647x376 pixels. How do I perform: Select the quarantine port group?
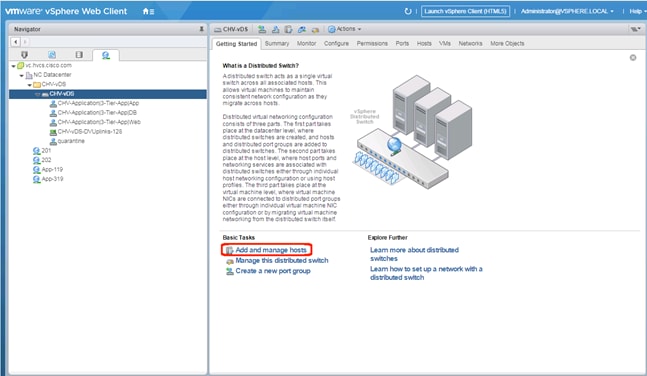pyautogui.click(x=71, y=141)
